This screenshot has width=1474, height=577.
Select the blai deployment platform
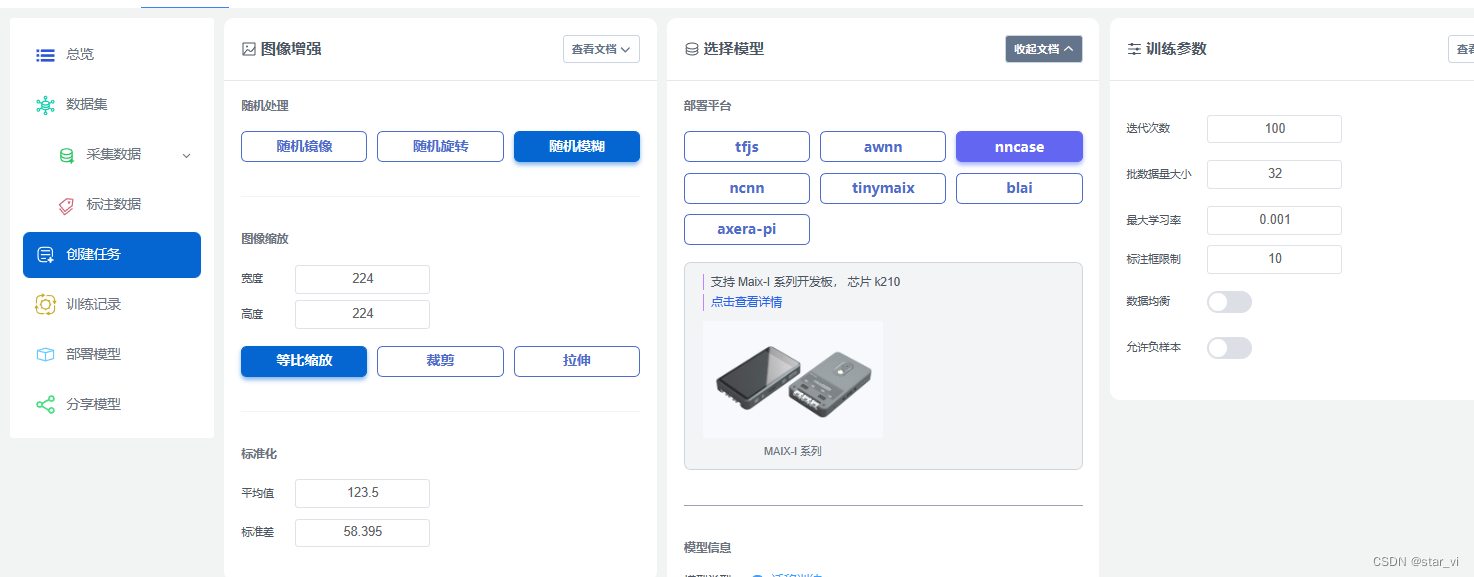tap(1019, 188)
